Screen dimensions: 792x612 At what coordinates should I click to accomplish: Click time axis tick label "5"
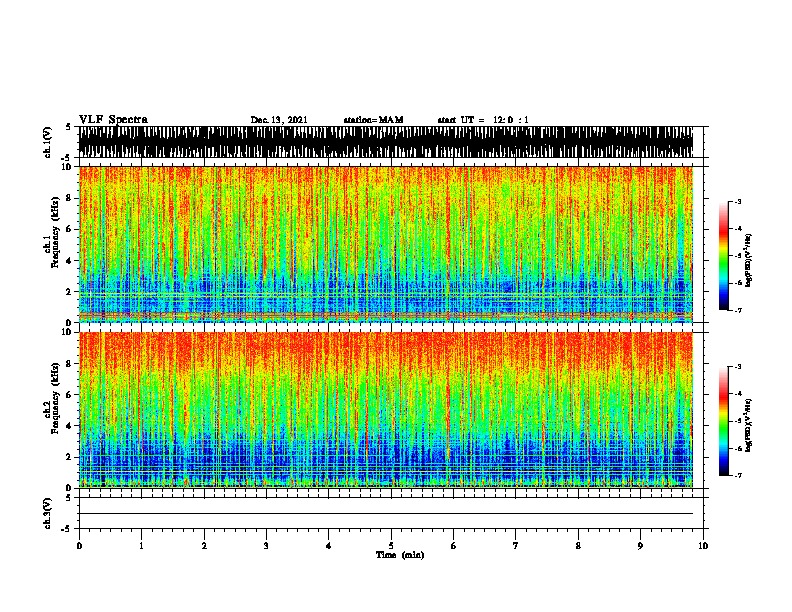(391, 546)
